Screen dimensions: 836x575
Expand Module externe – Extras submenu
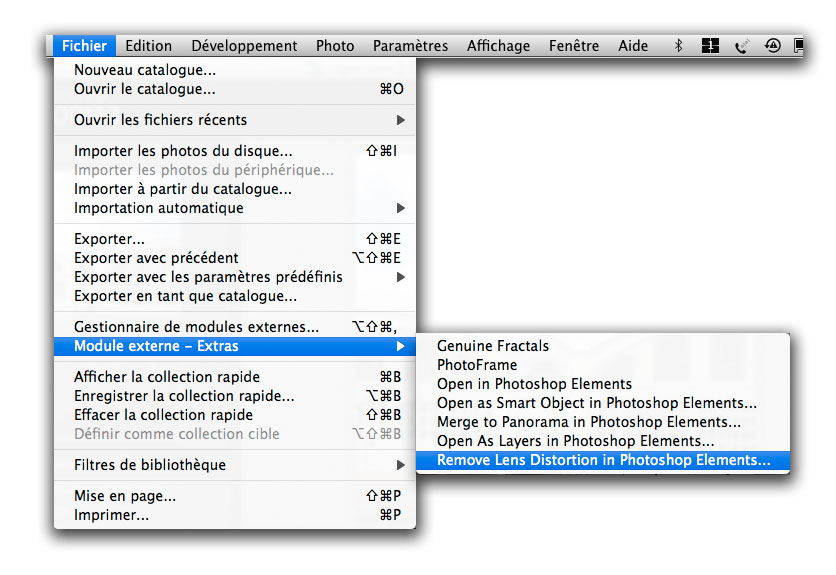point(235,346)
